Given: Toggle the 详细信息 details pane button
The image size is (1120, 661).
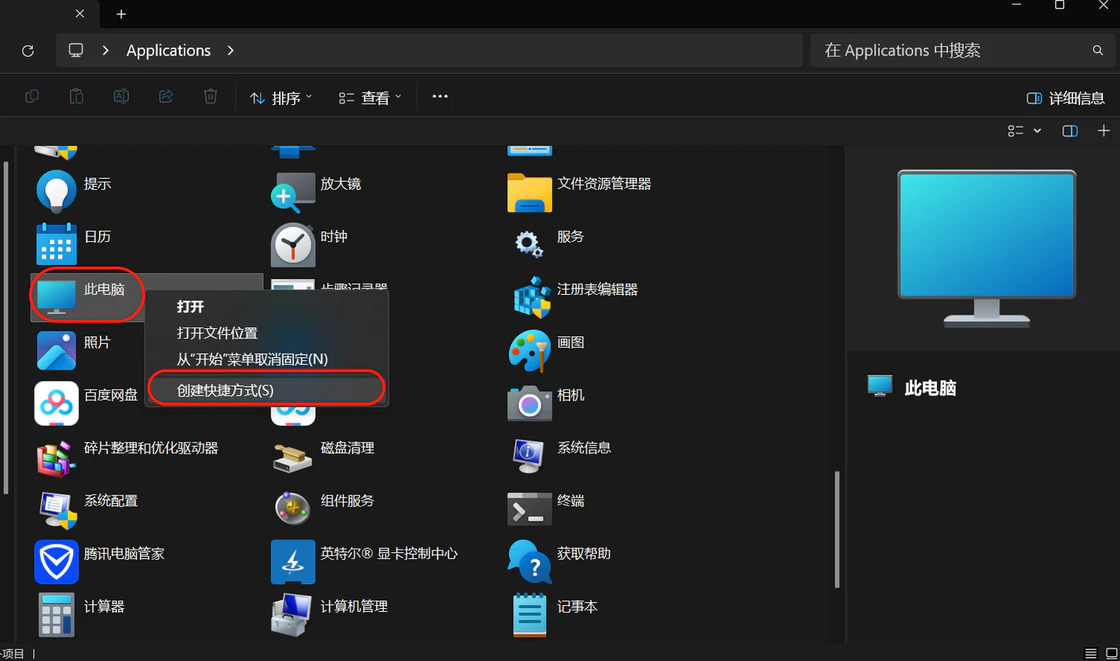Looking at the screenshot, I should click(x=1065, y=98).
